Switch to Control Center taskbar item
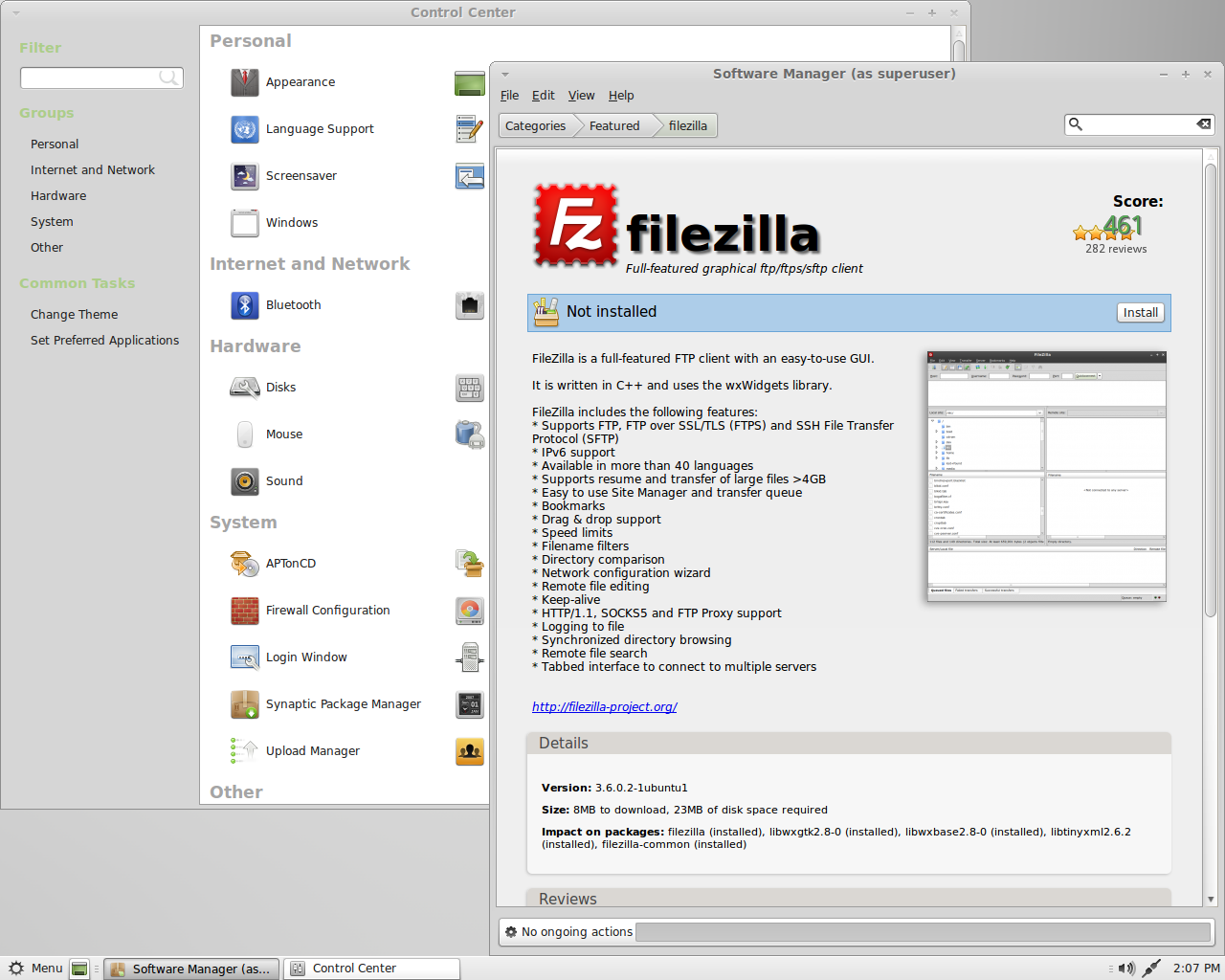 pos(371,969)
